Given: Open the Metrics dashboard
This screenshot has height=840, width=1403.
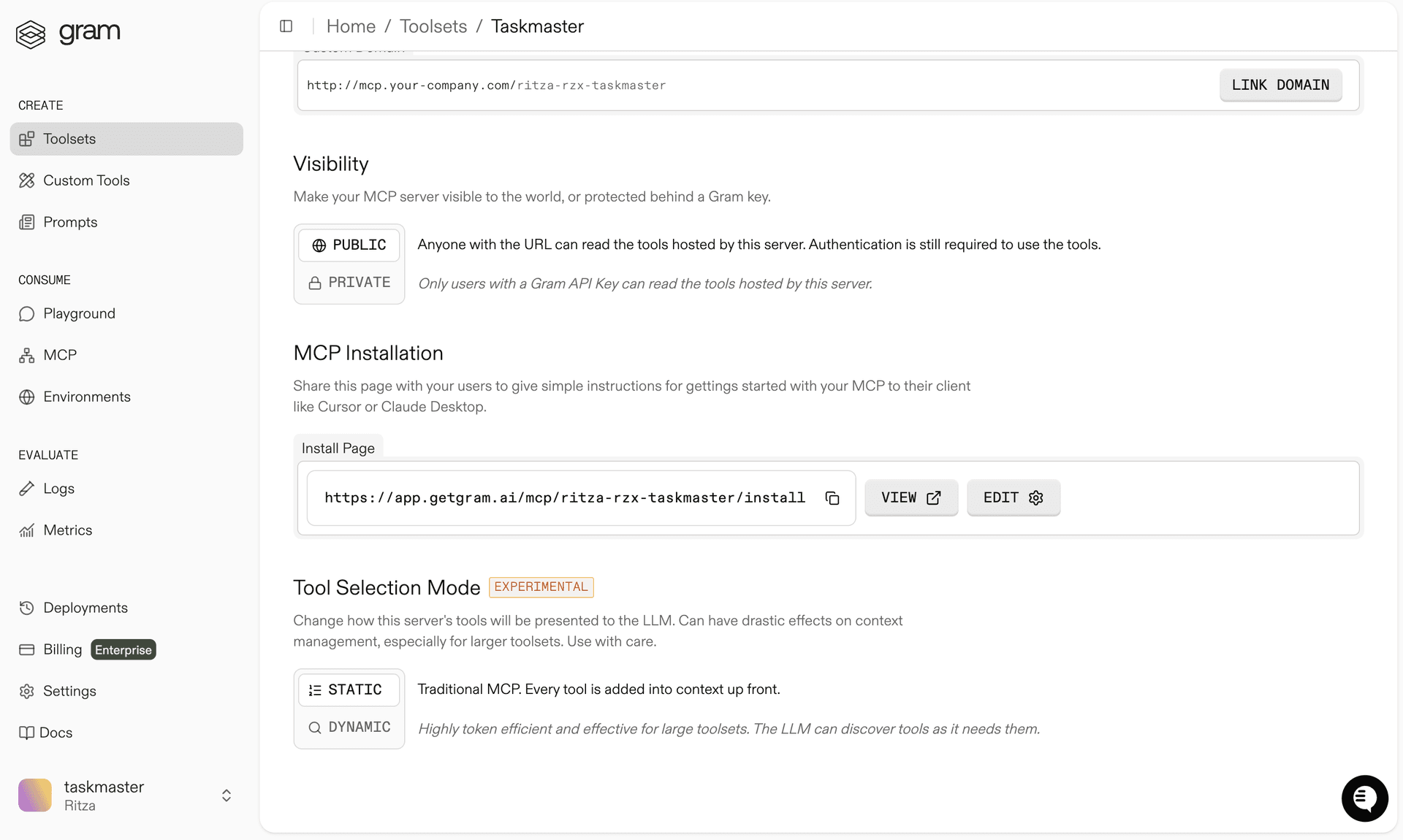Looking at the screenshot, I should [x=67, y=530].
